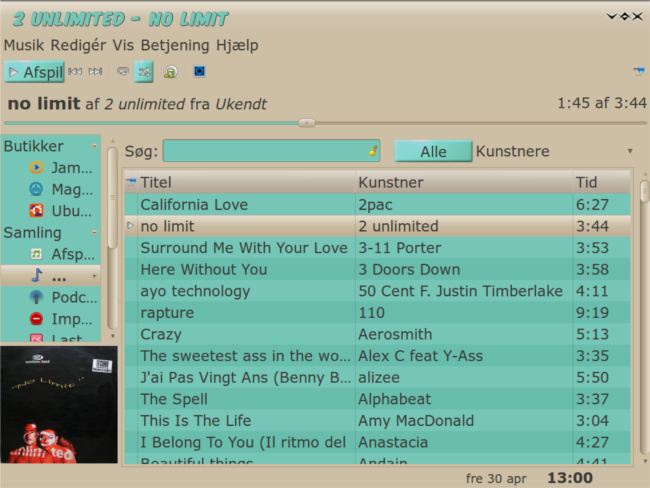Open the Vis menu
Screen dimensions: 650x488
pyautogui.click(x=123, y=45)
